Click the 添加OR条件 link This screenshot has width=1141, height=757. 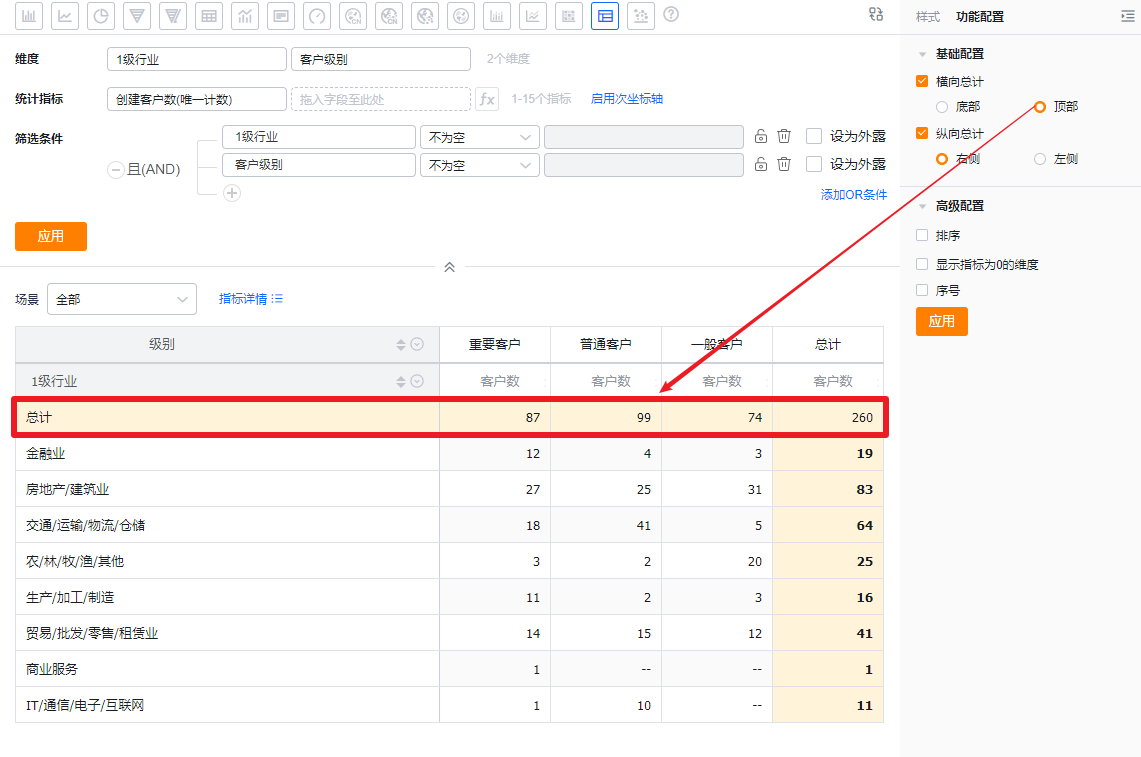[x=853, y=195]
